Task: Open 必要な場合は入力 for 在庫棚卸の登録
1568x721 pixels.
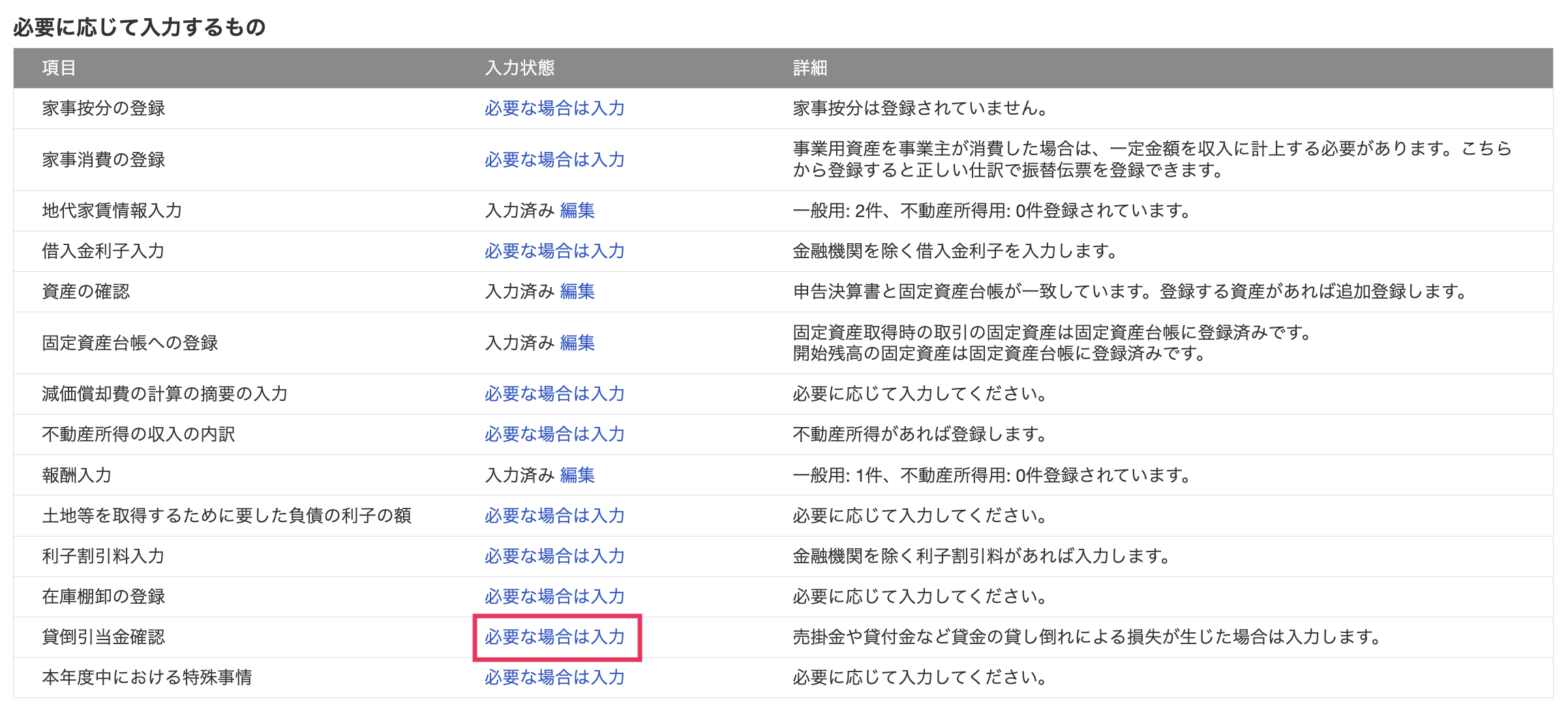Action: point(554,596)
